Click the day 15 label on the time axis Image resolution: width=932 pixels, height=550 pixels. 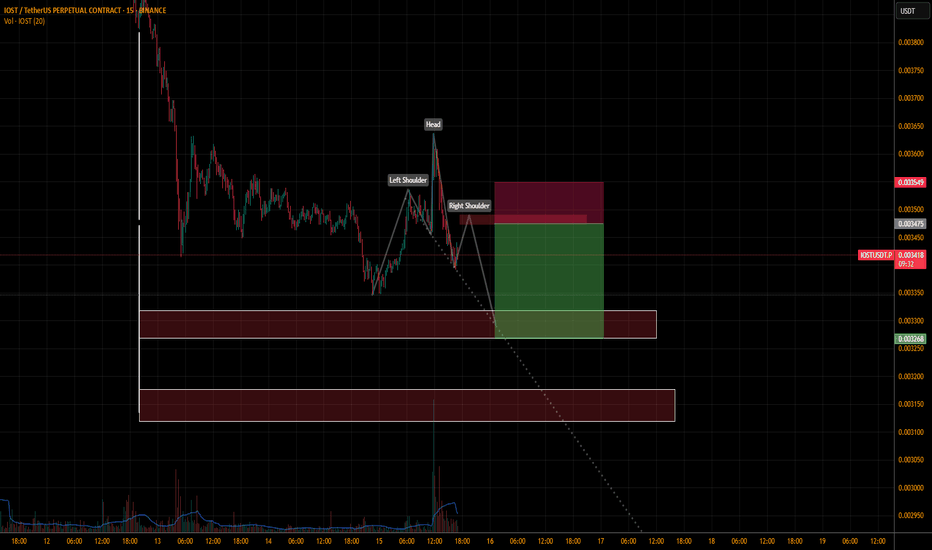(x=379, y=541)
